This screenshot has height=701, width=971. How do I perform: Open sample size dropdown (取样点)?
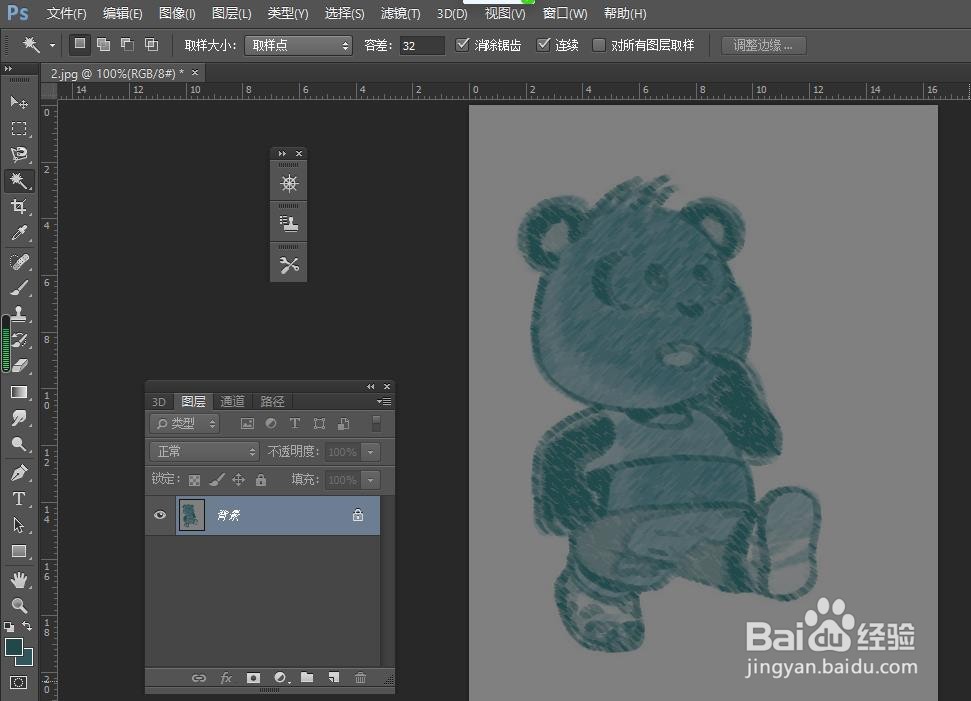pyautogui.click(x=298, y=45)
